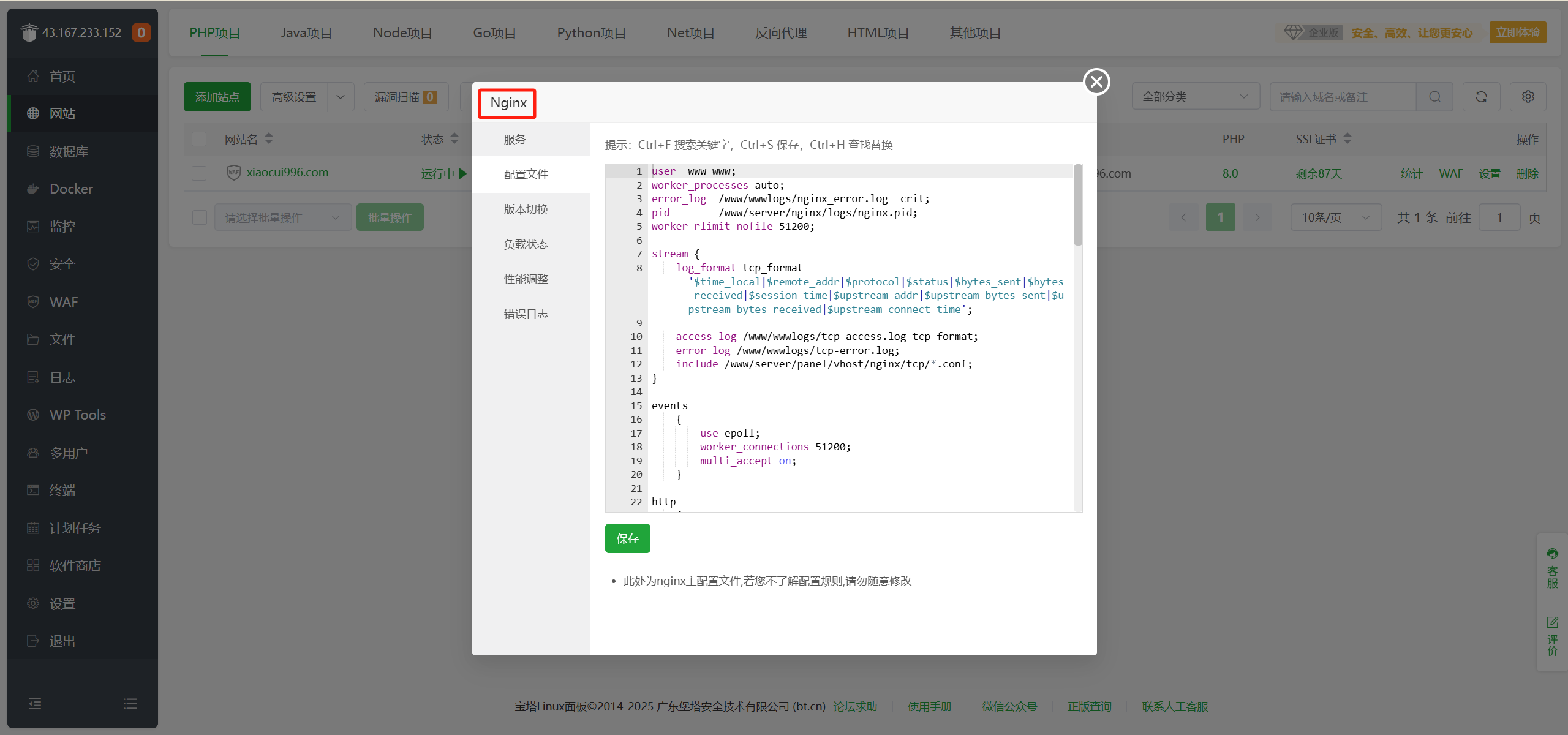This screenshot has height=735, width=1568.
Task: Save the Nginx configuration with 保存
Action: point(627,538)
